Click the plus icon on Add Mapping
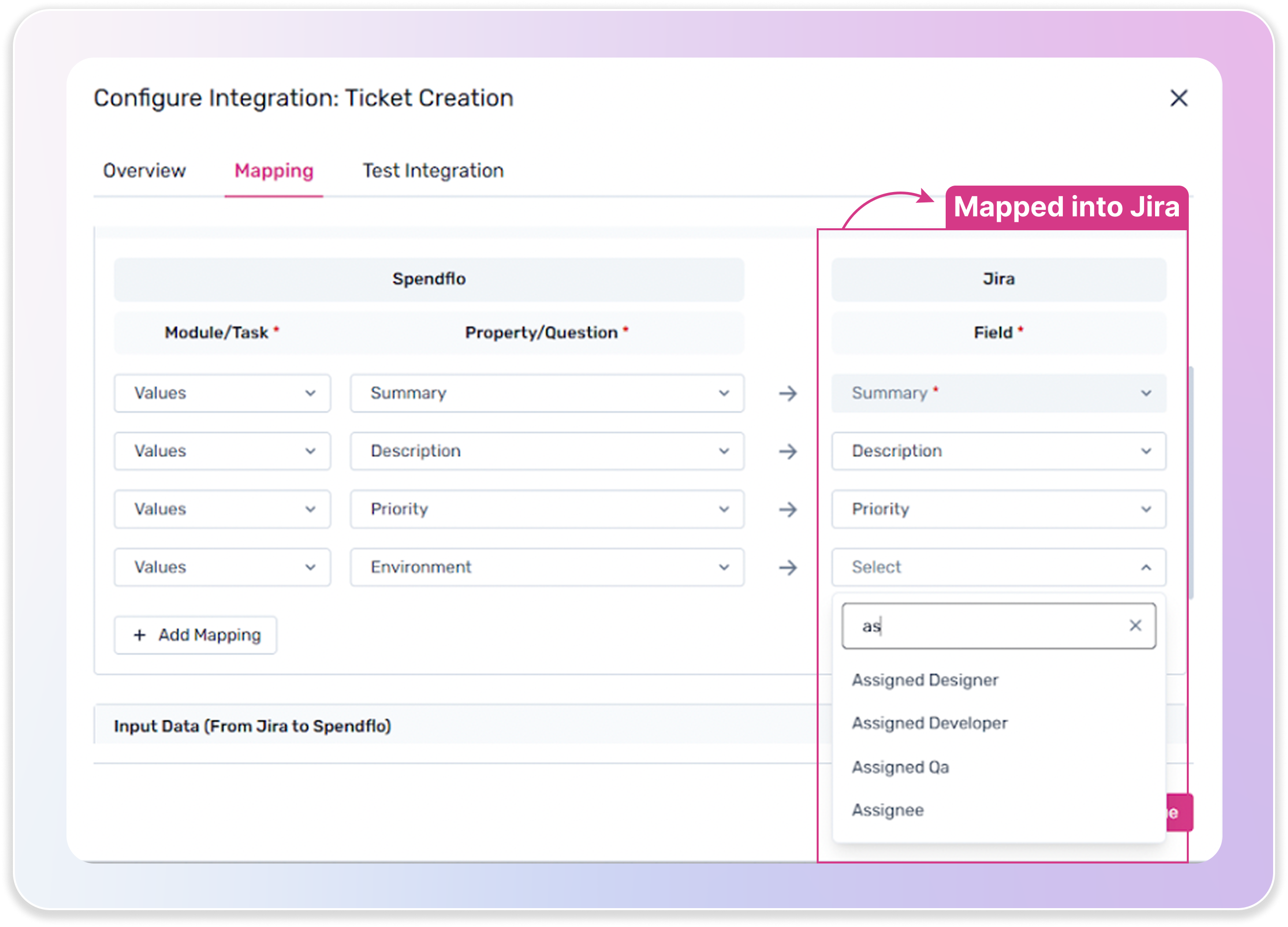The image size is (1288, 927). click(139, 635)
